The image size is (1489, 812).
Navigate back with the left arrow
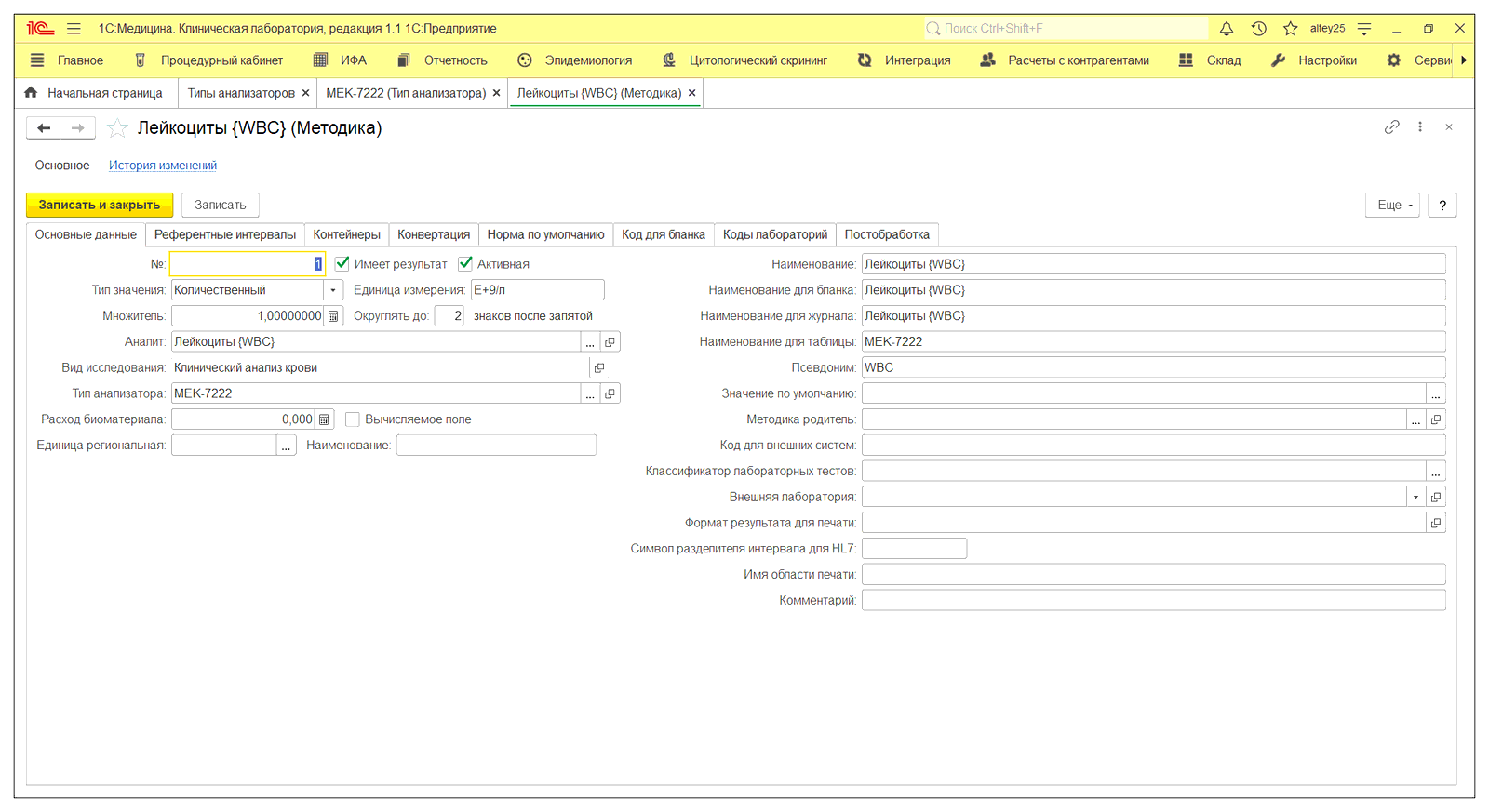point(44,128)
